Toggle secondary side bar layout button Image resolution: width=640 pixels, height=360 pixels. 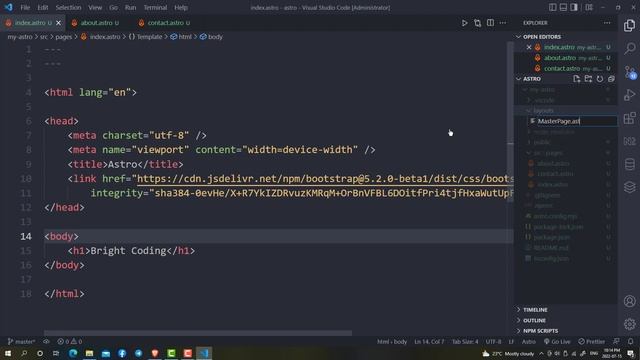pyautogui.click(x=573, y=7)
